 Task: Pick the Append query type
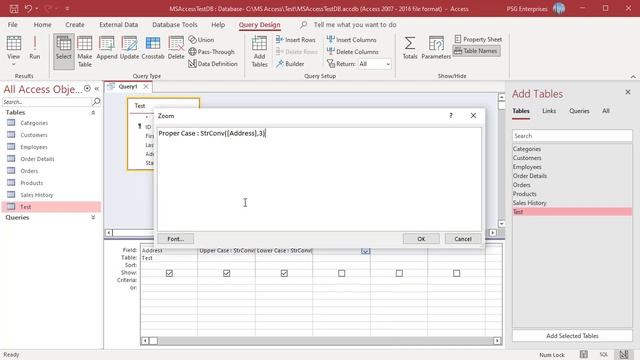107,48
